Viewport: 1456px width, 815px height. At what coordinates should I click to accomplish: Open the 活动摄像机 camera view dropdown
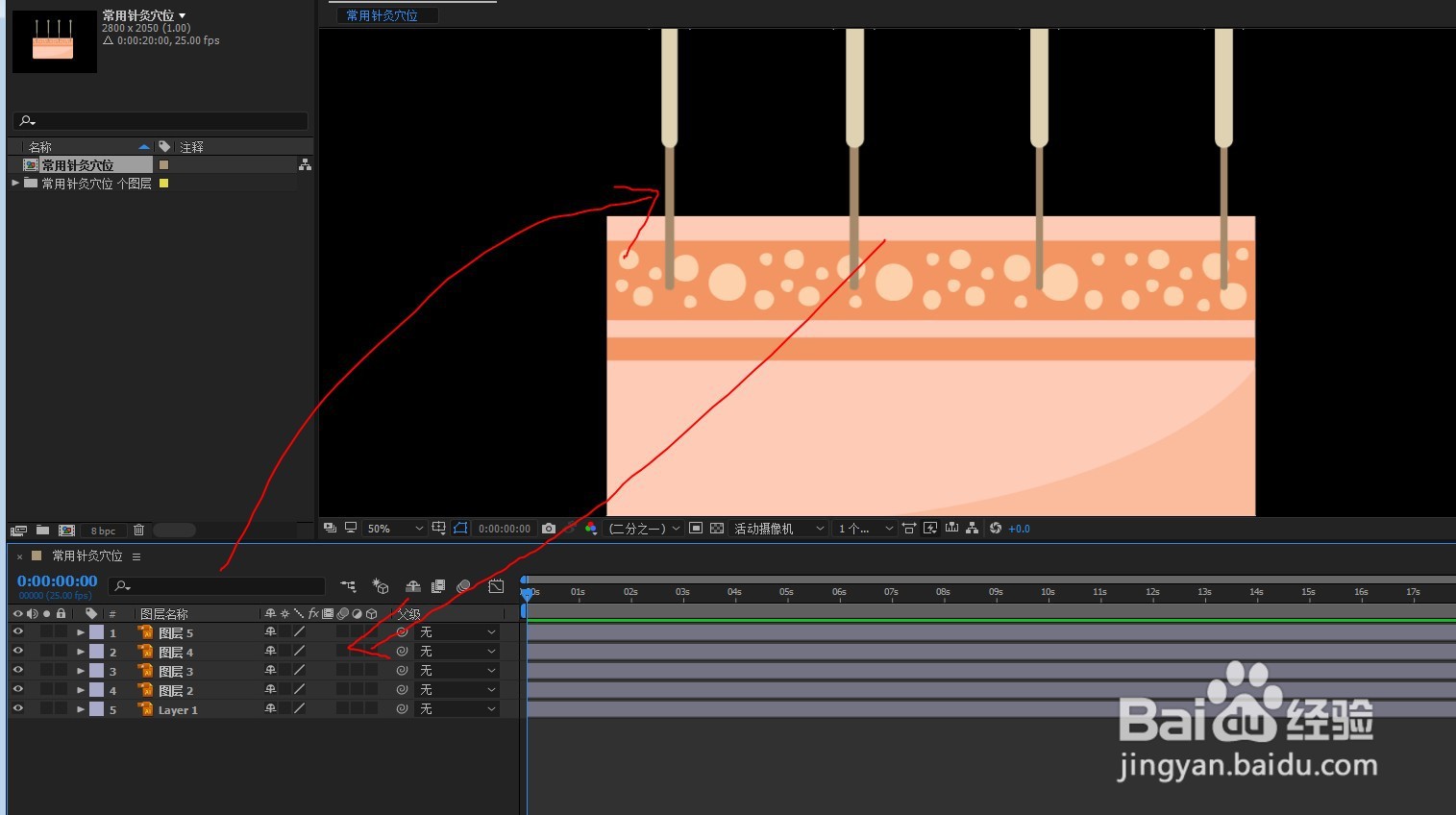778,529
